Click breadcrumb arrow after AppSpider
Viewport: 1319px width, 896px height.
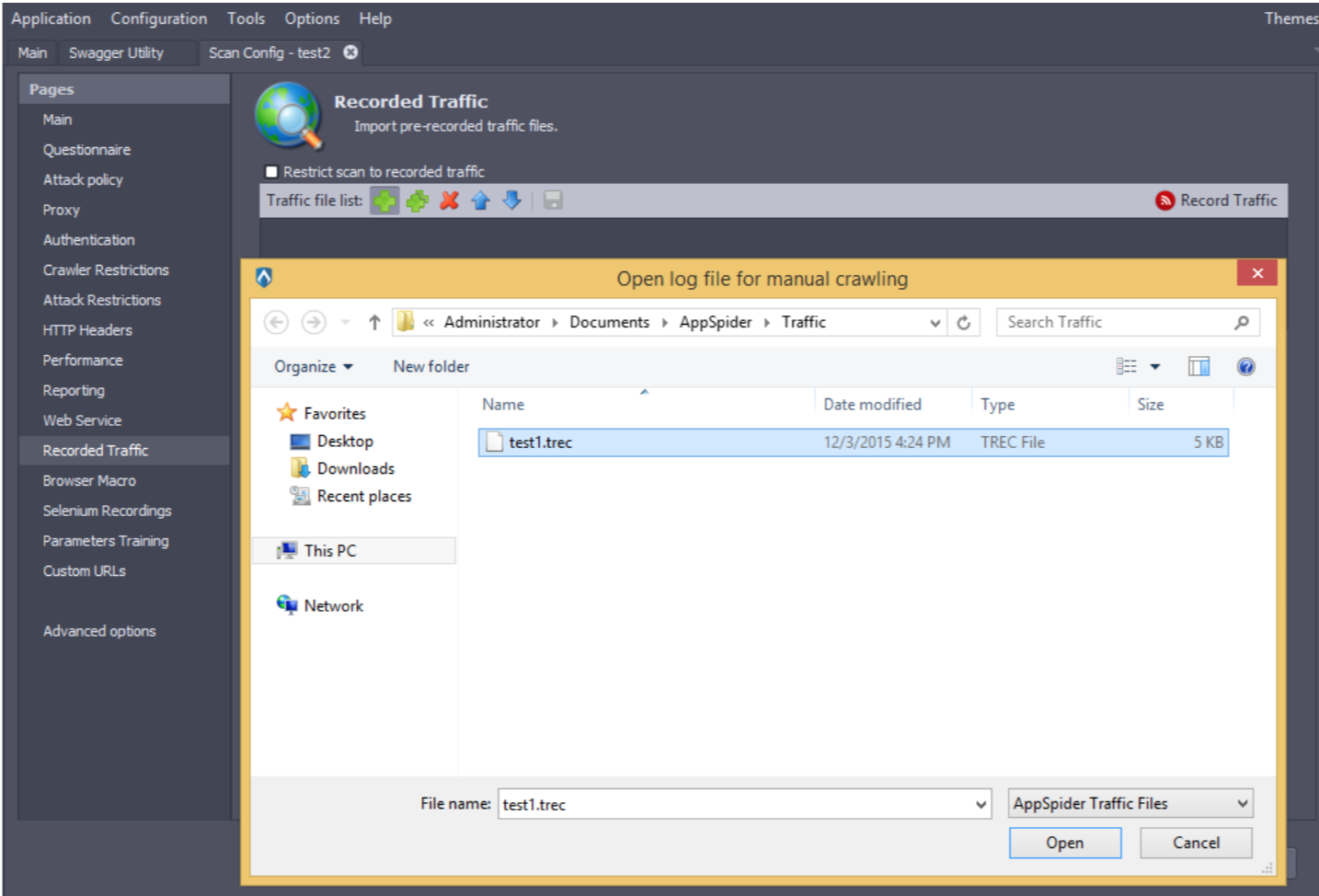766,323
